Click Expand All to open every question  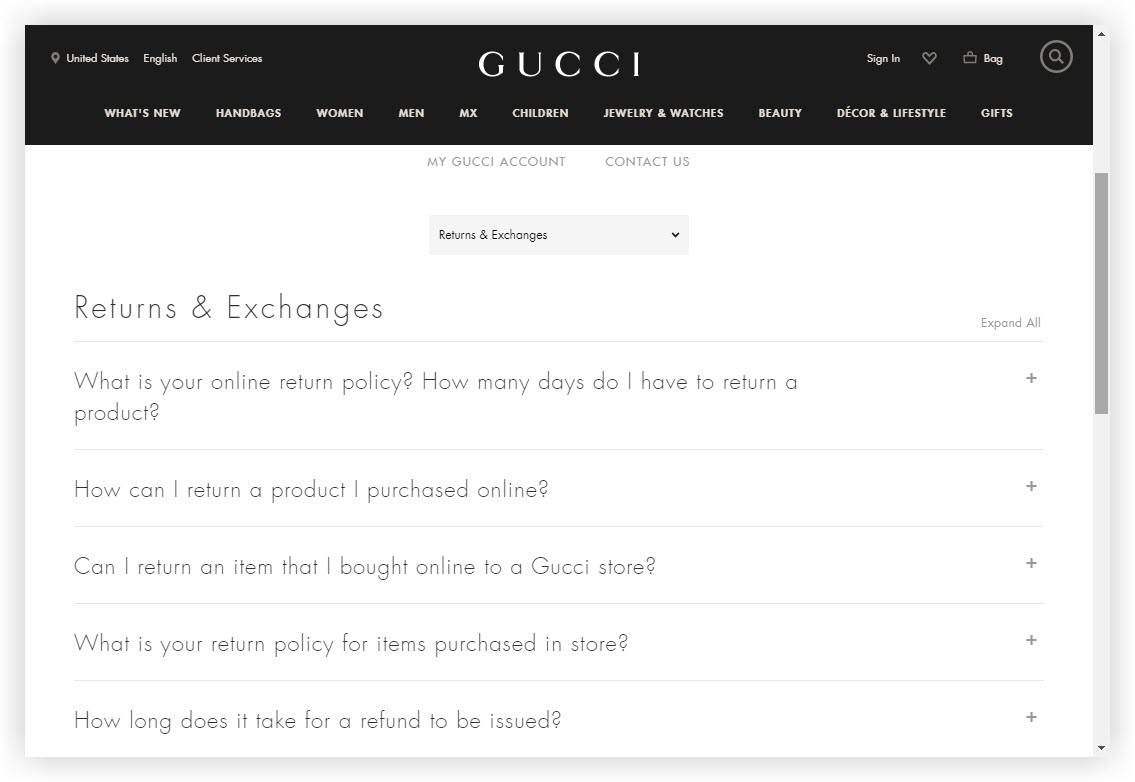pos(1010,322)
